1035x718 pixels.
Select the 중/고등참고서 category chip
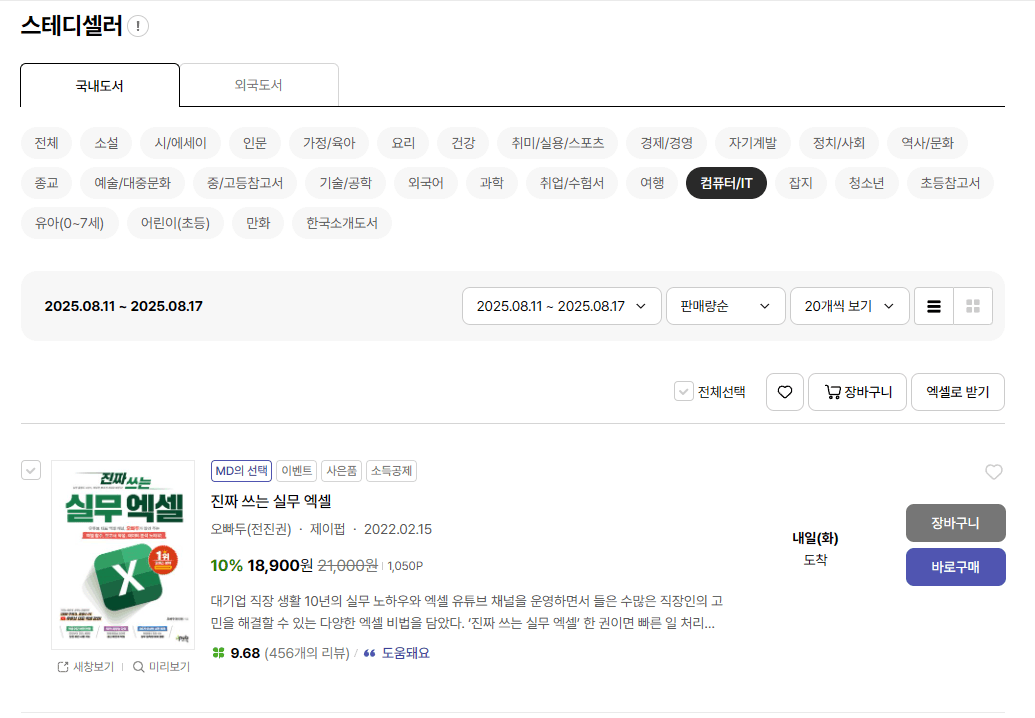(245, 183)
